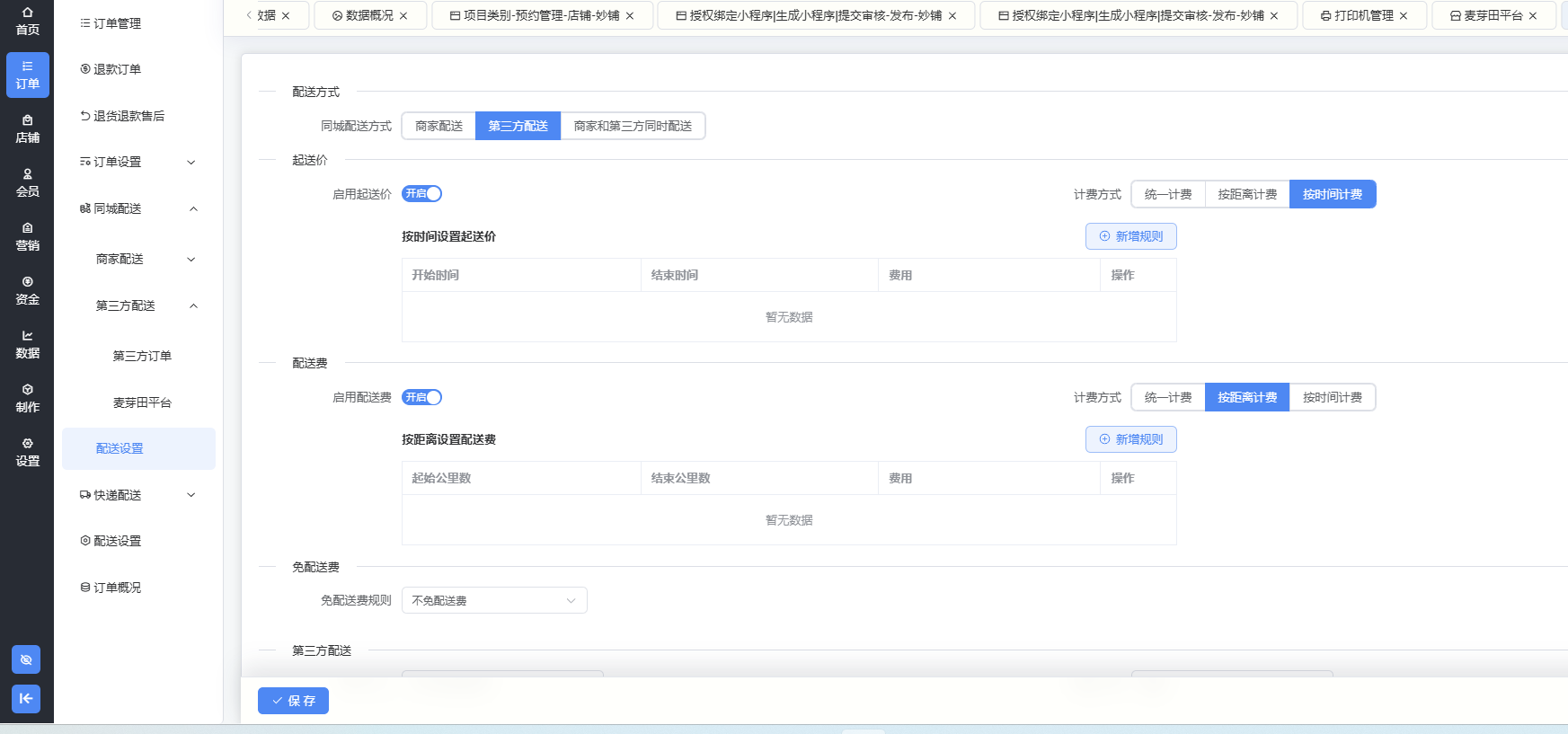Viewport: 1568px width, 734px height.
Task: Choose 统一计费 in the 起送价 section
Action: click(x=1168, y=194)
